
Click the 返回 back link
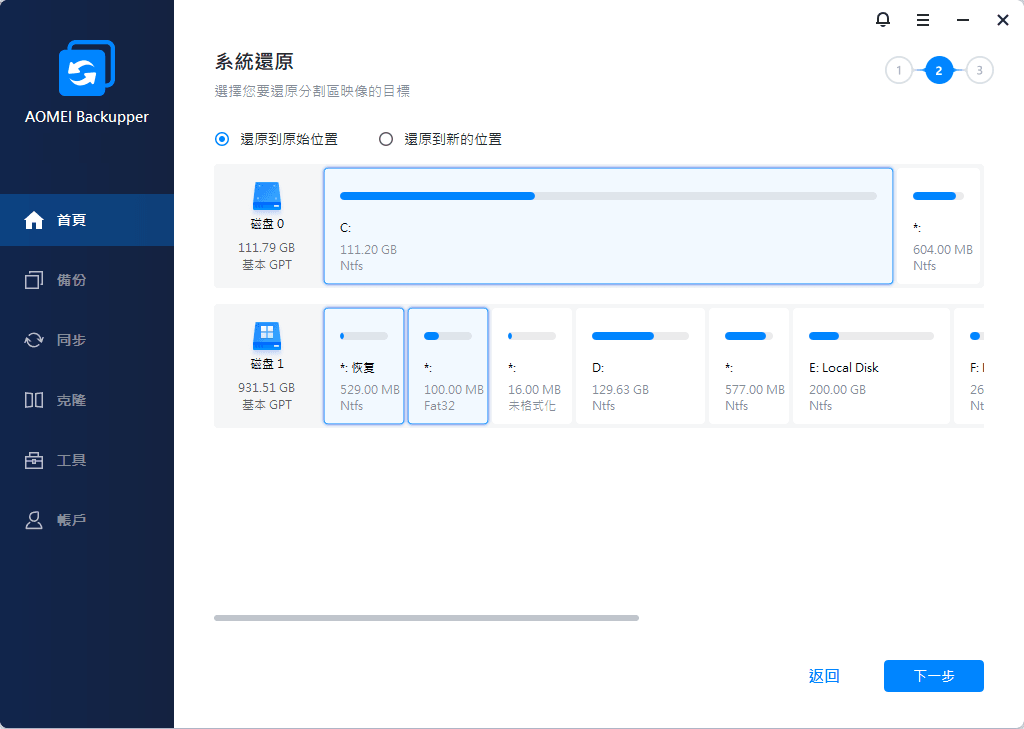pyautogui.click(x=824, y=676)
